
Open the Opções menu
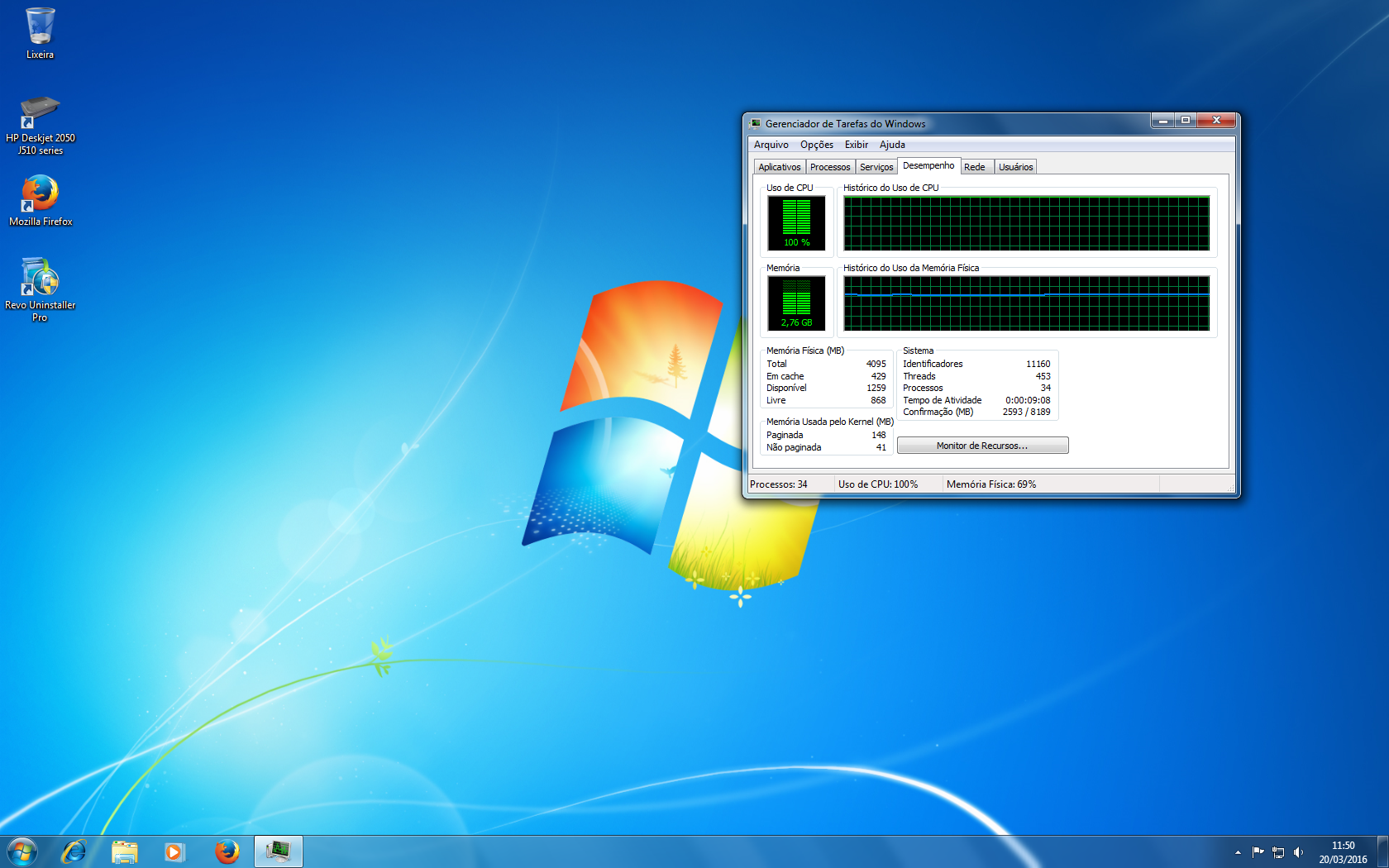816,145
